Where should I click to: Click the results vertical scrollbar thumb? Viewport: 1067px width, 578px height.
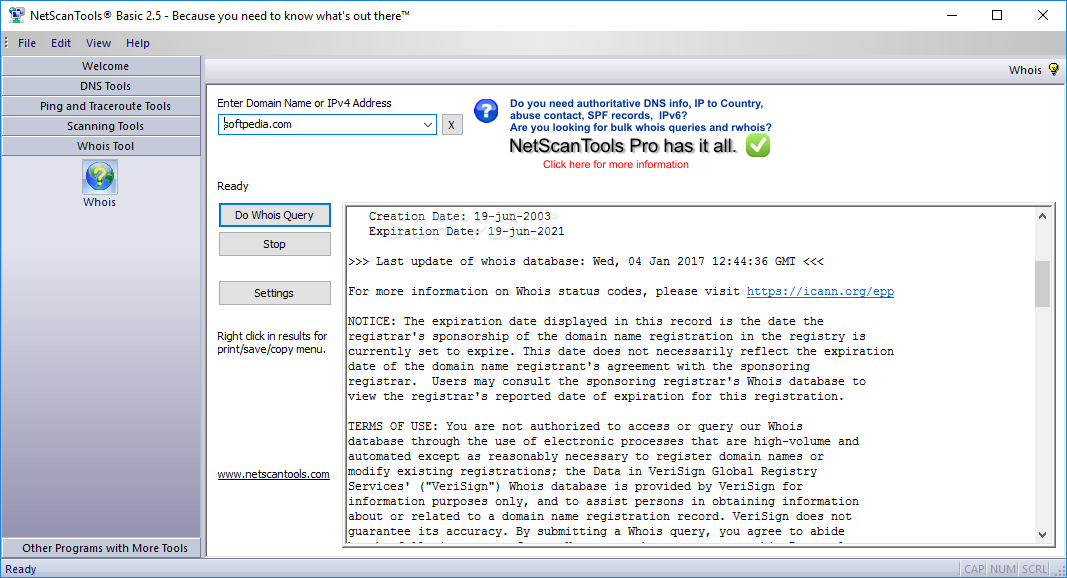coord(1042,283)
